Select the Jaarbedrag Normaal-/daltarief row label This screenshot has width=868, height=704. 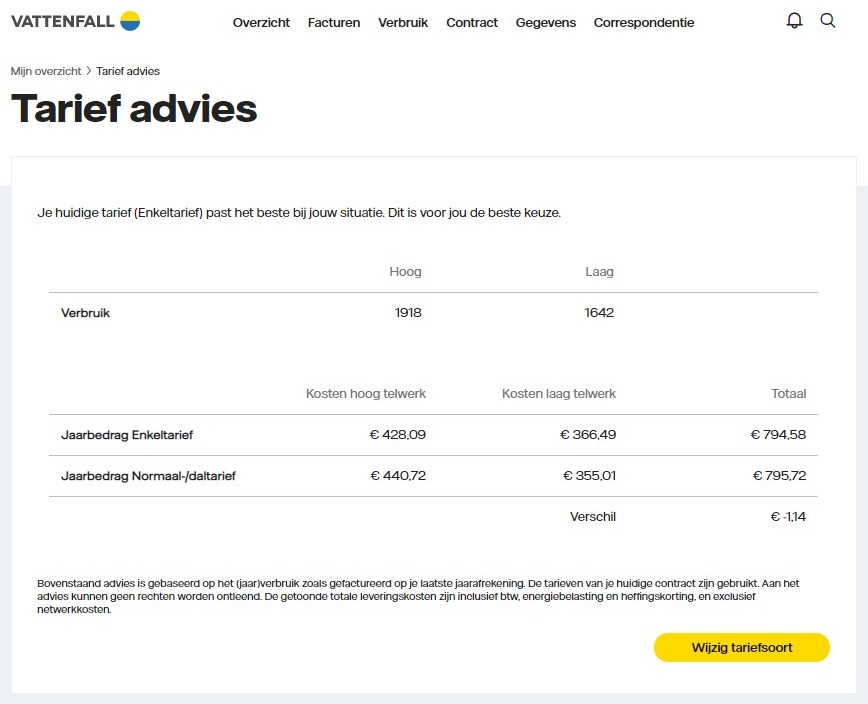pos(148,476)
